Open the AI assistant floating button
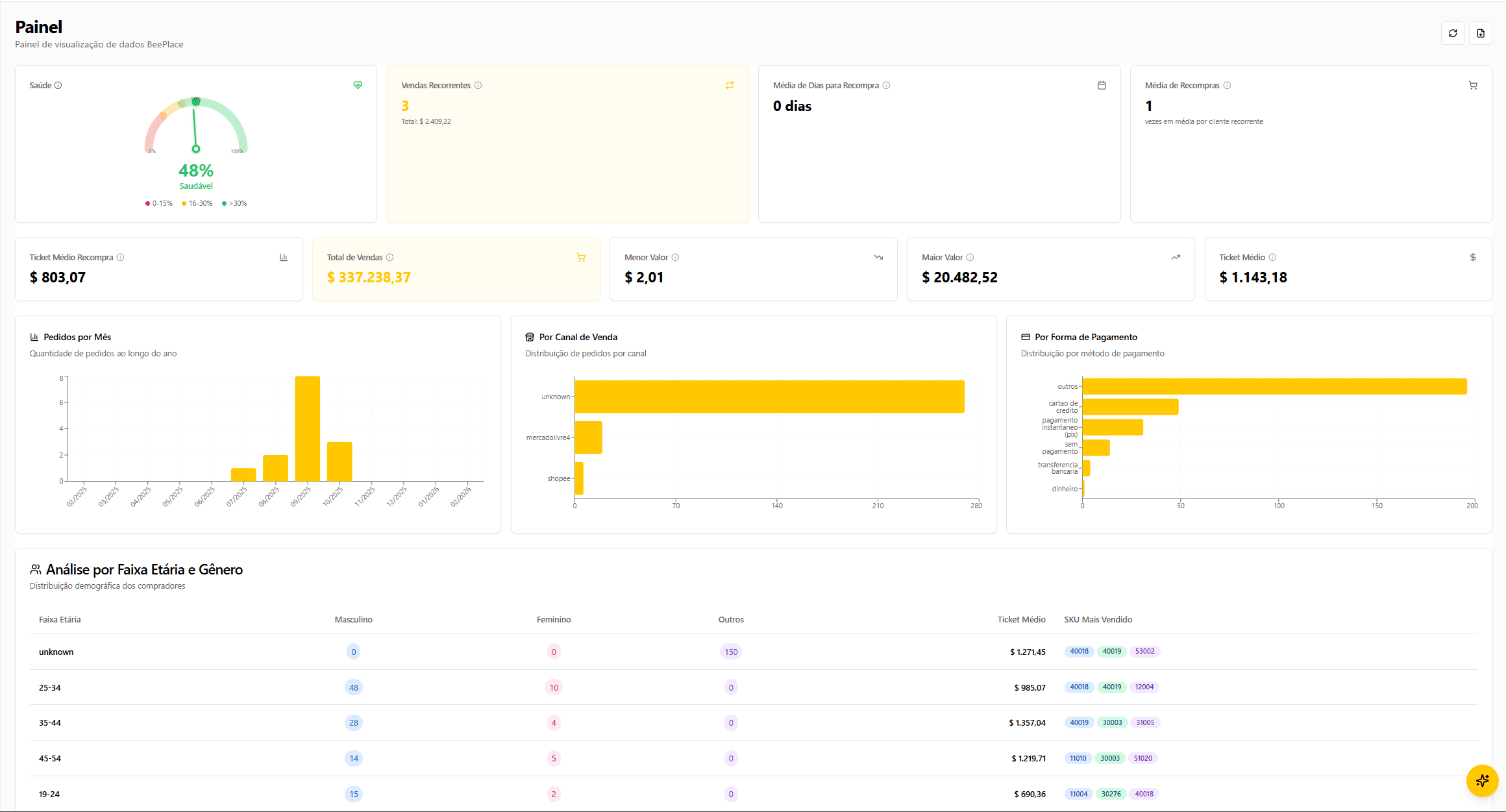 coord(1483,781)
